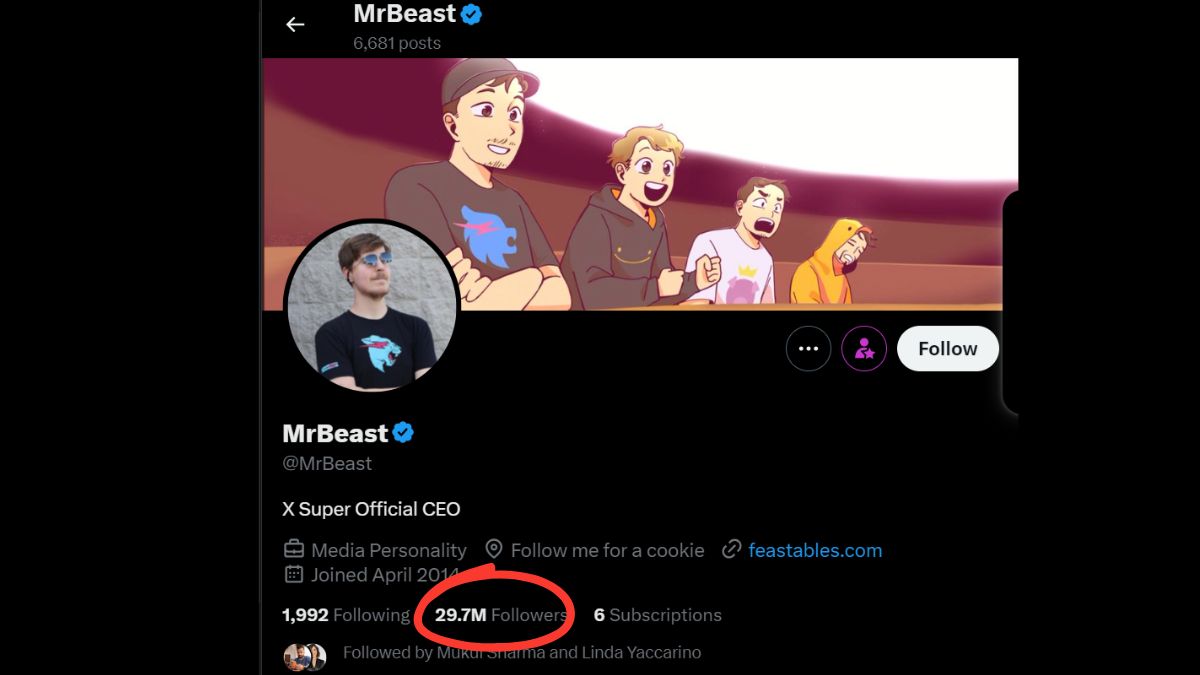Open the feastables.com link
The height and width of the screenshot is (675, 1200).
[815, 550]
